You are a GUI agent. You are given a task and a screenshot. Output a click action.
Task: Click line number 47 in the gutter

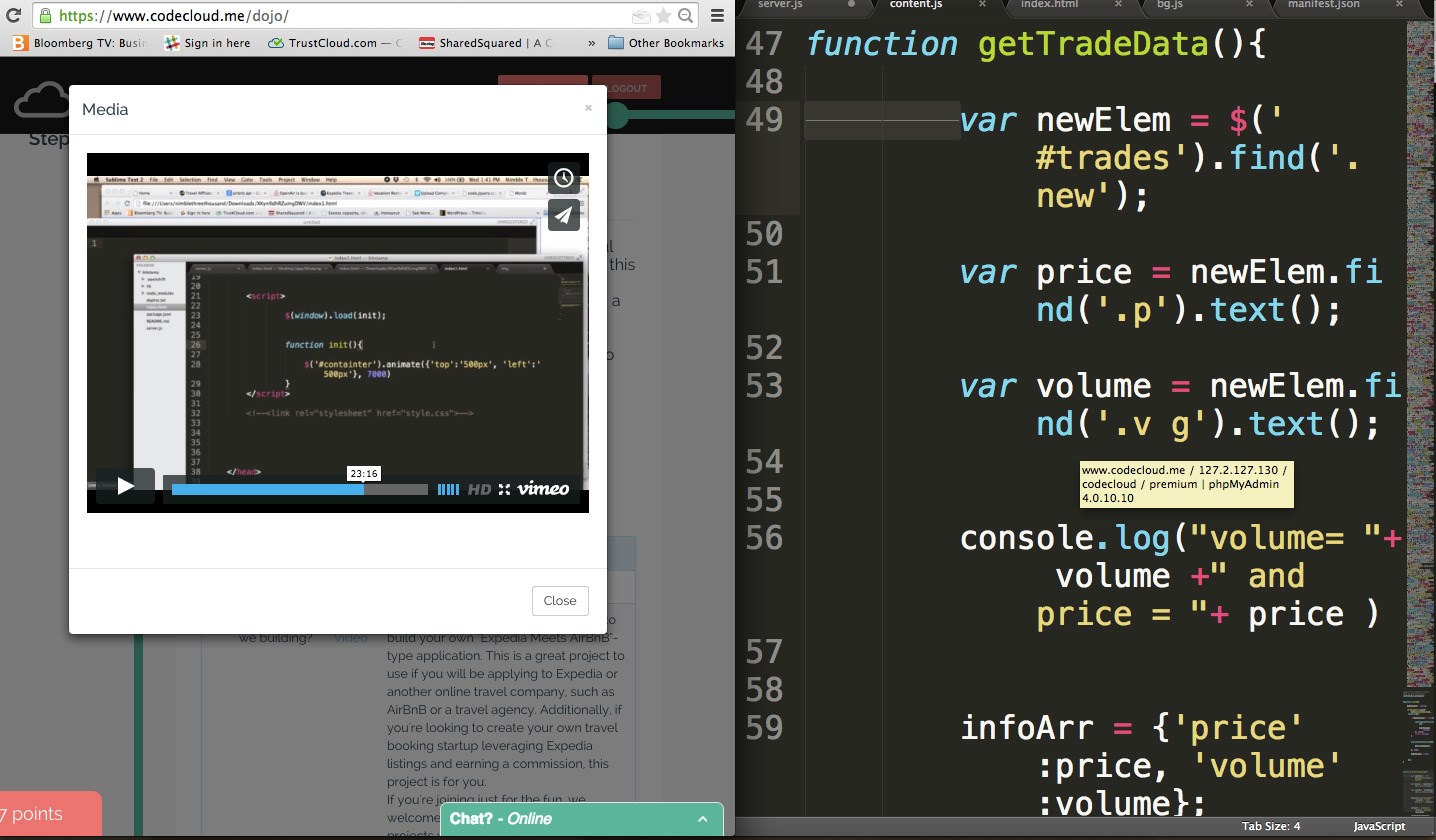(764, 44)
